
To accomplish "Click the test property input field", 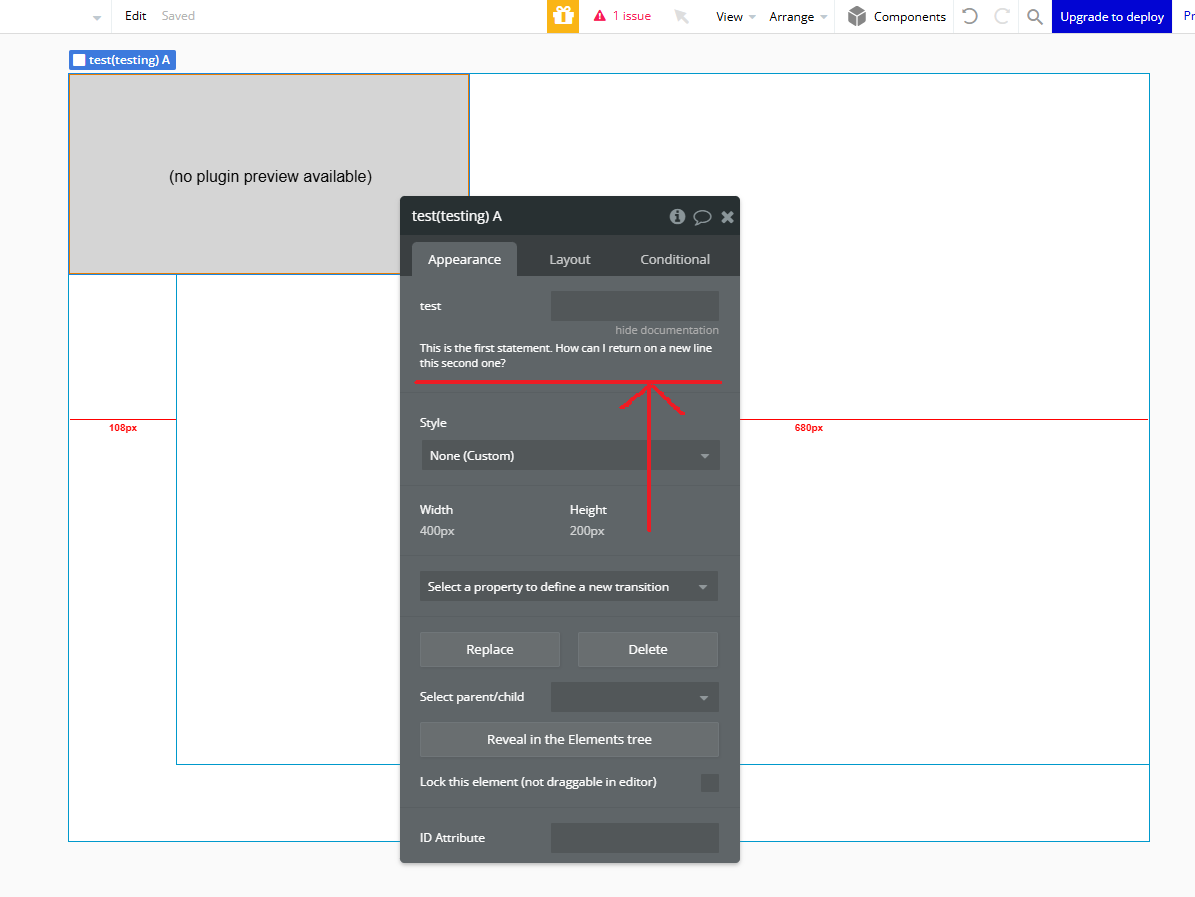I will tap(635, 306).
